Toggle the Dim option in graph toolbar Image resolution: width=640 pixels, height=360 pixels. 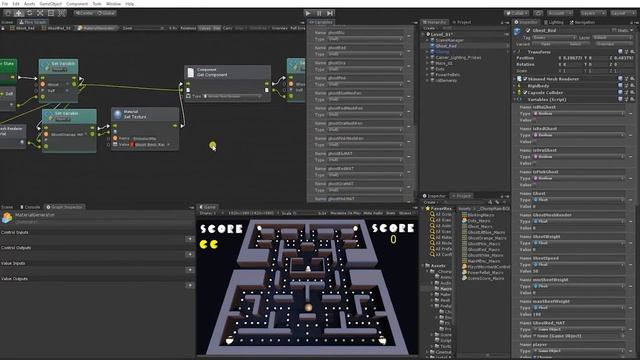216,28
